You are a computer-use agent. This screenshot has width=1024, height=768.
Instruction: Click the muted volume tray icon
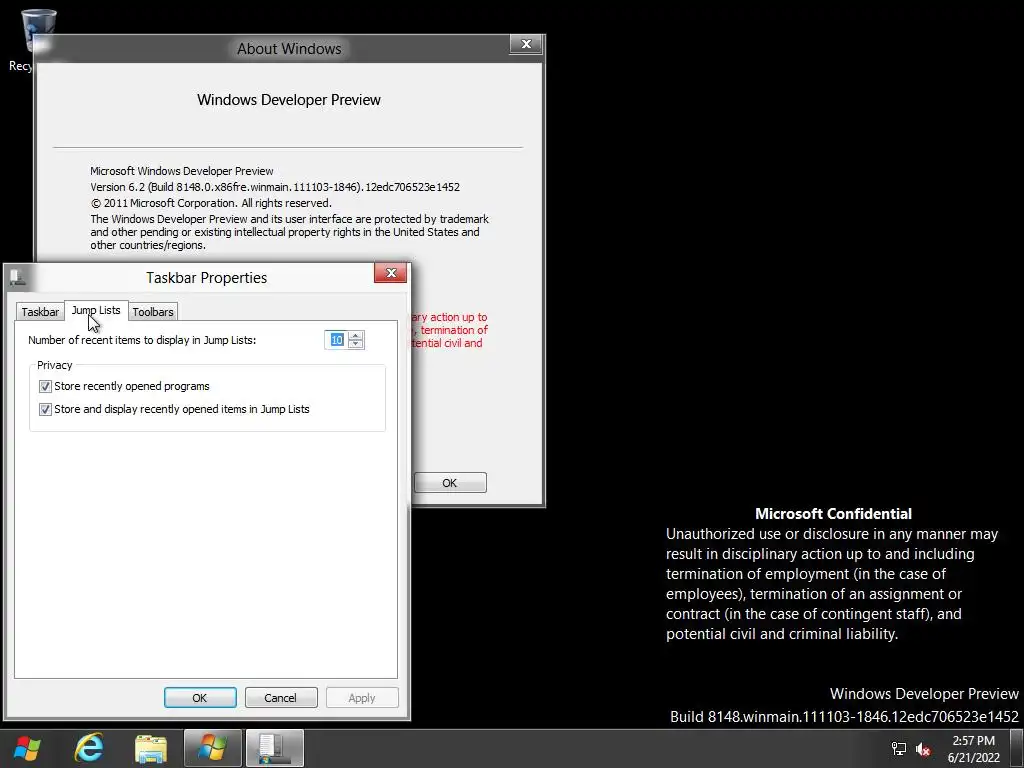click(x=923, y=749)
